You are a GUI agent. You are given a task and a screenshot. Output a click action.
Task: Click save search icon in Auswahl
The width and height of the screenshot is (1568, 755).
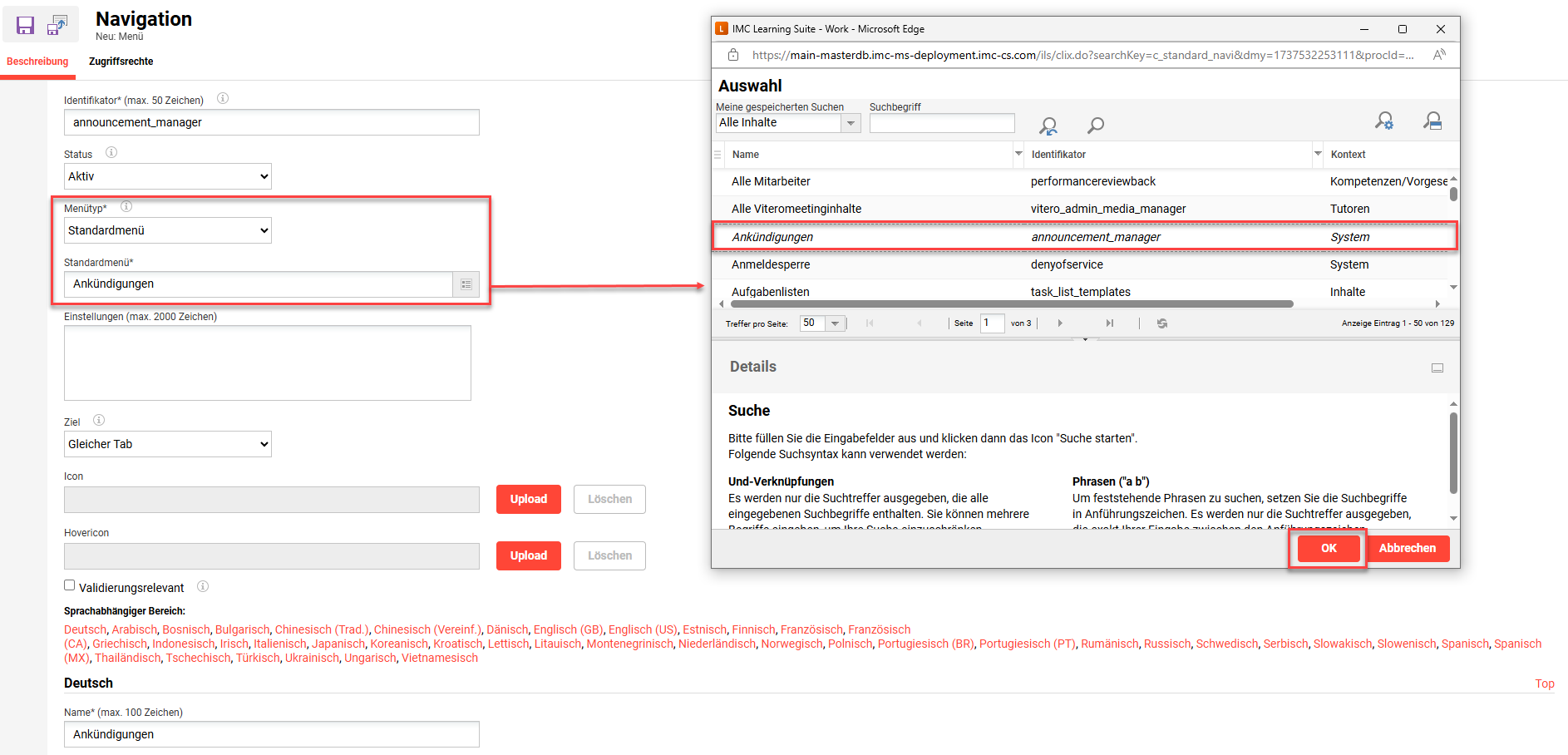tap(1432, 121)
